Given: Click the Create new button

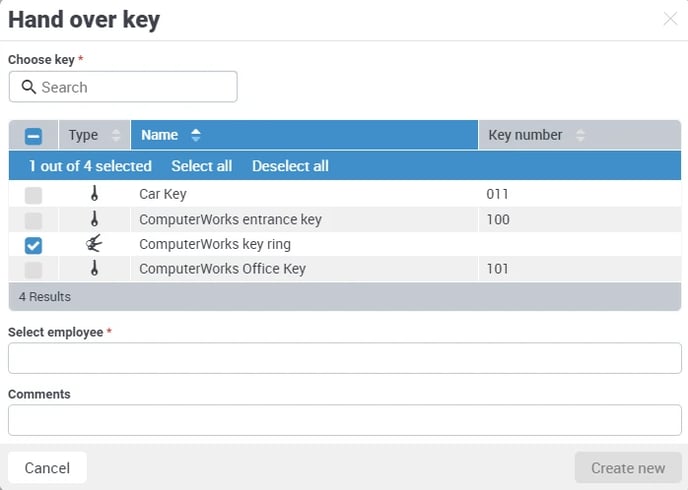Looking at the screenshot, I should [628, 468].
